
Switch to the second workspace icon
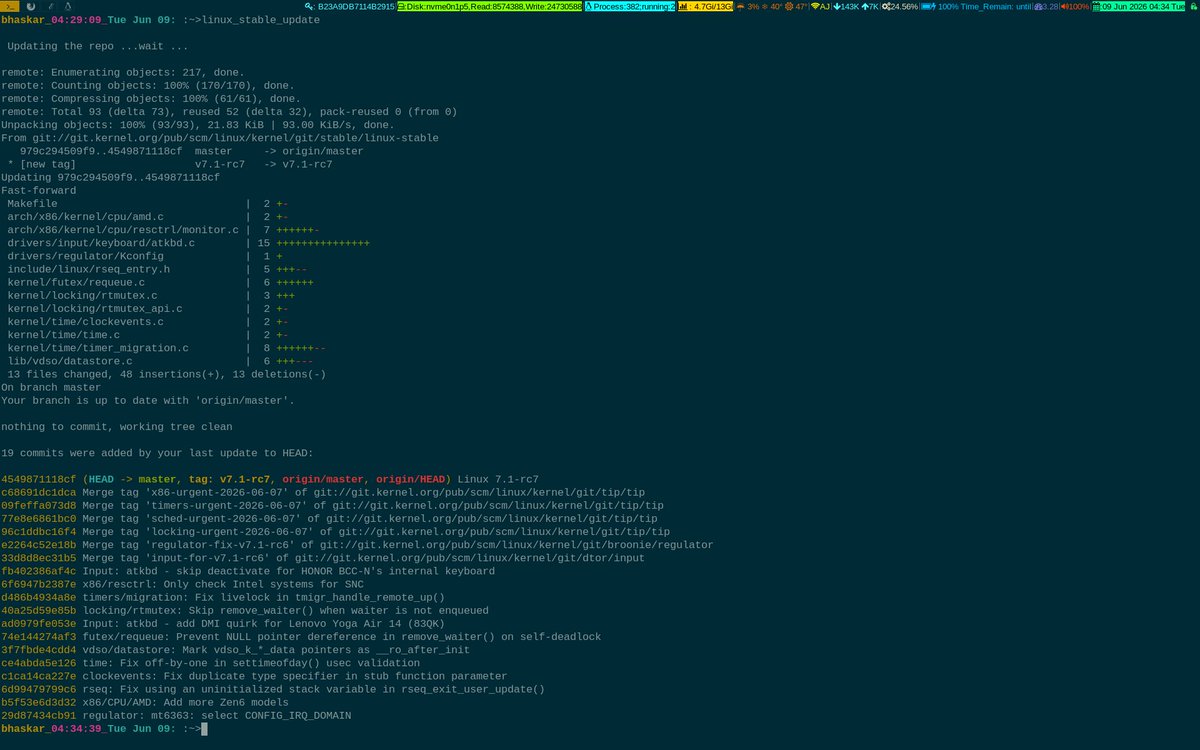click(31, 6)
